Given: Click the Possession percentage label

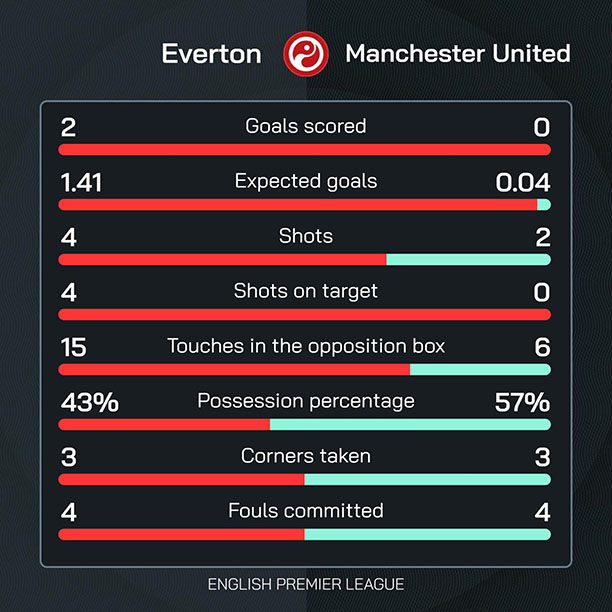Looking at the screenshot, I should tap(305, 401).
